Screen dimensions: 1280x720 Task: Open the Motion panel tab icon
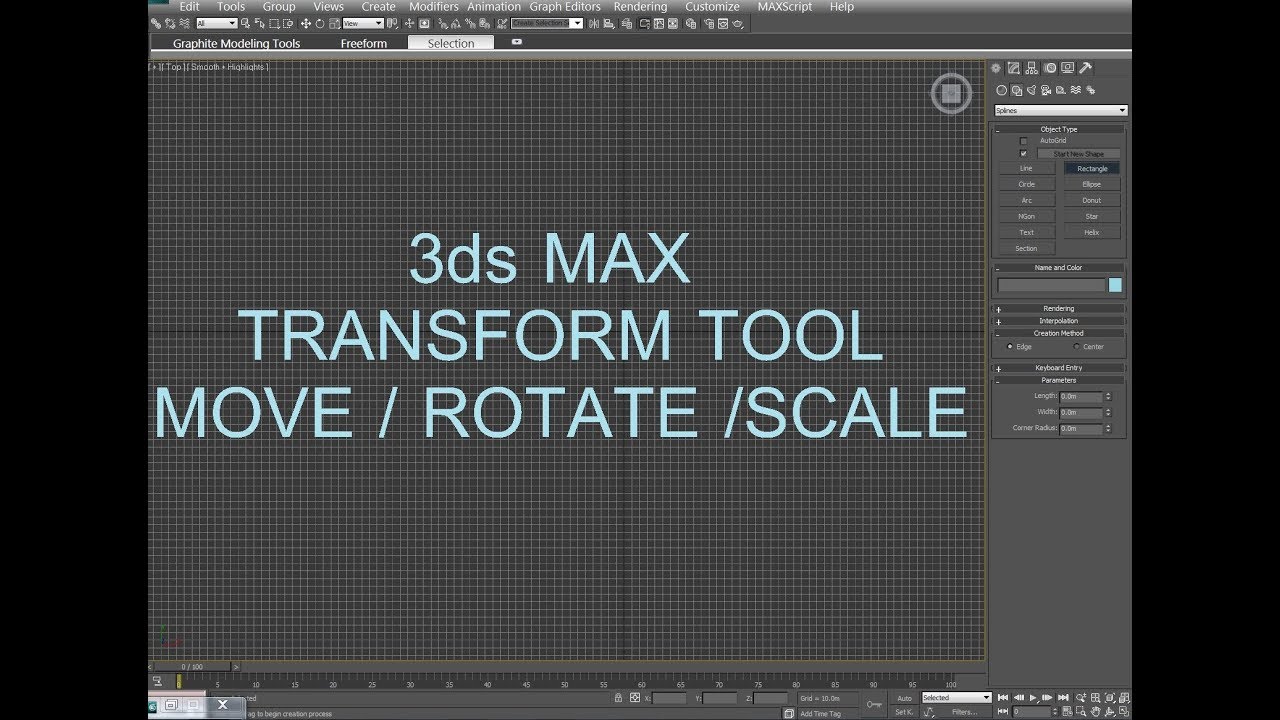pyautogui.click(x=1050, y=68)
